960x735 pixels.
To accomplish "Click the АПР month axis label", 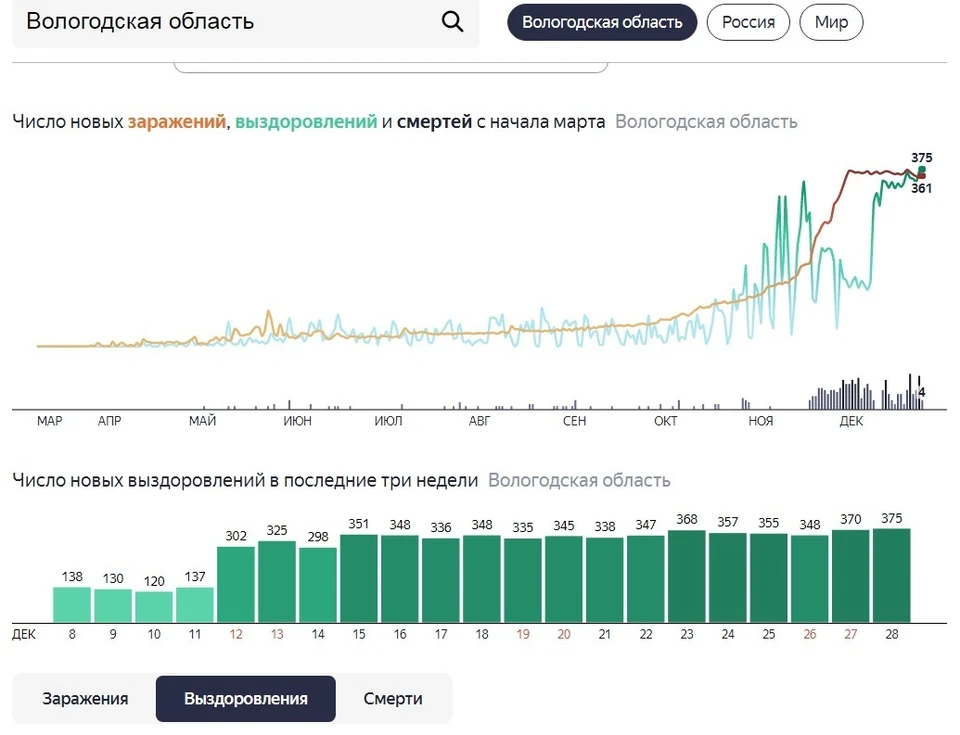I will point(110,421).
